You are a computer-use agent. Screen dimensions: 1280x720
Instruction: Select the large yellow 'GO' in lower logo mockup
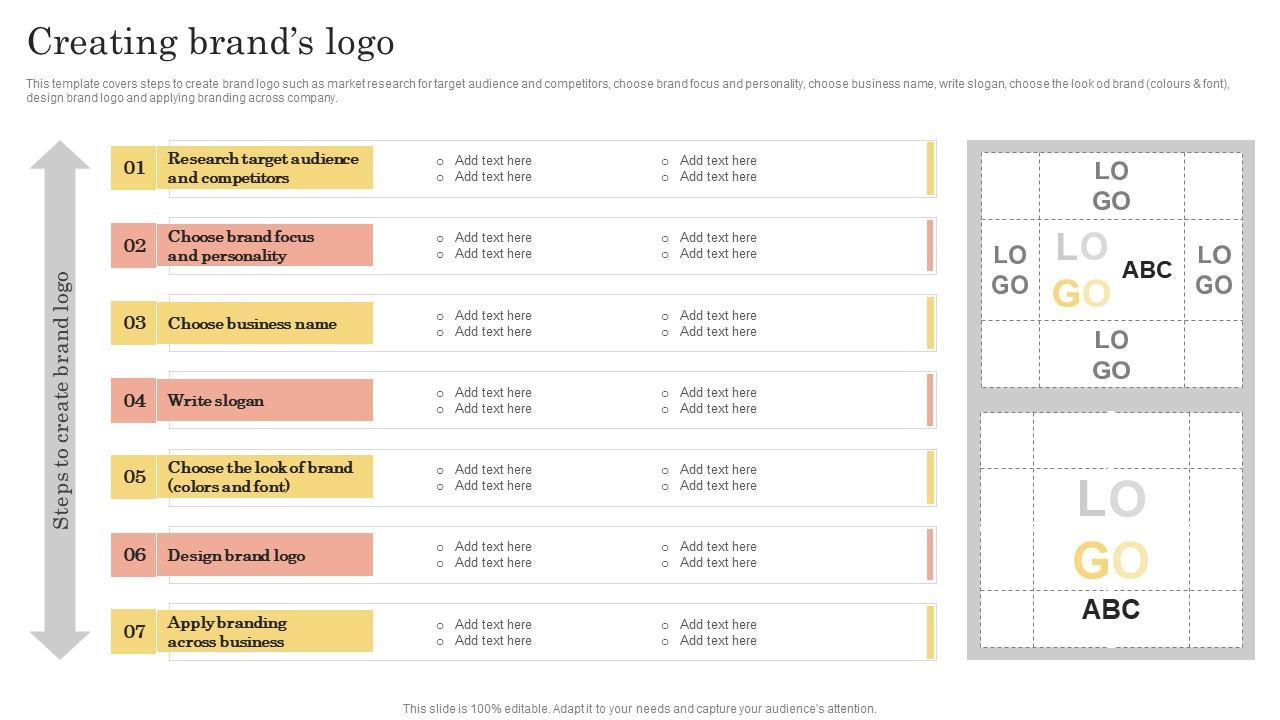pos(1110,562)
